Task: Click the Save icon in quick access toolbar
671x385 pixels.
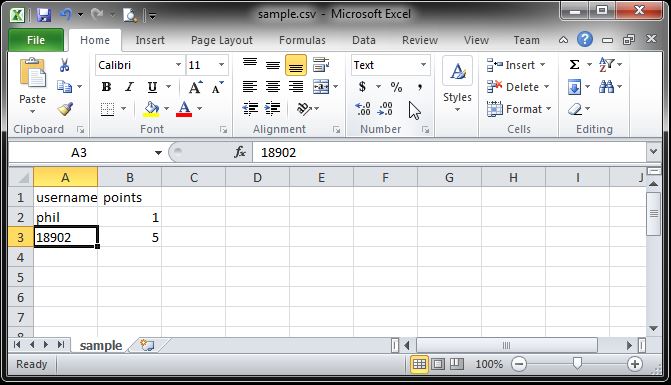Action: pos(44,15)
